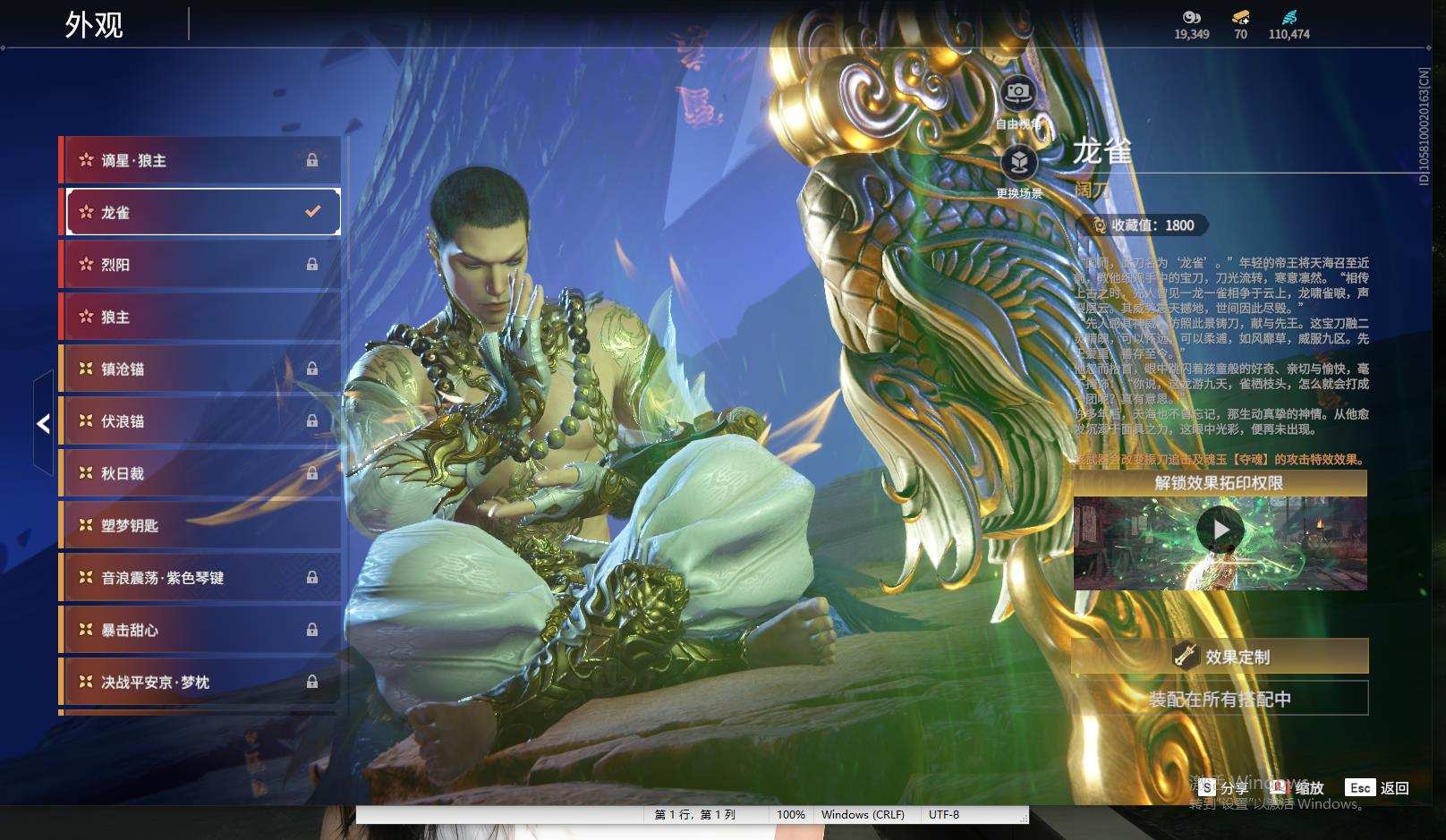Select the 秋日裁 skin
Screen dimensions: 1446x840
(x=200, y=473)
